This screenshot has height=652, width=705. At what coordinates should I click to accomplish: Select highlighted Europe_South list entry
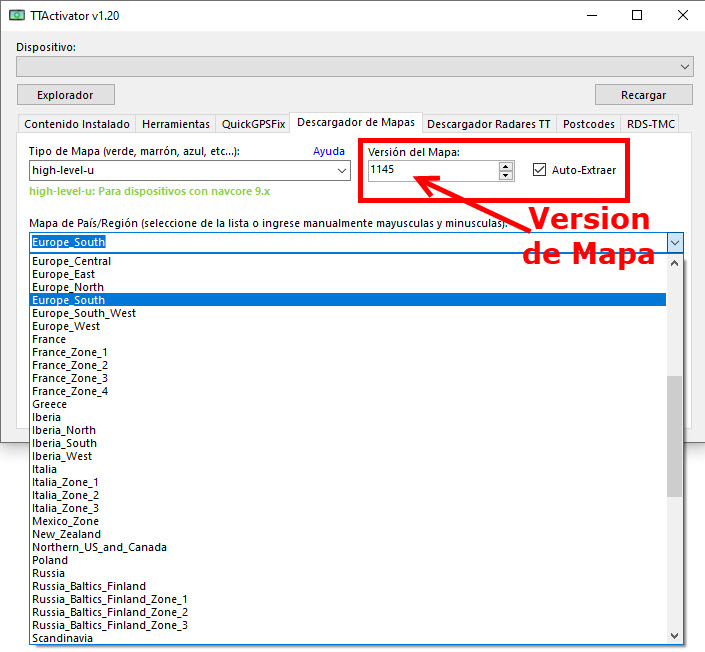click(348, 300)
